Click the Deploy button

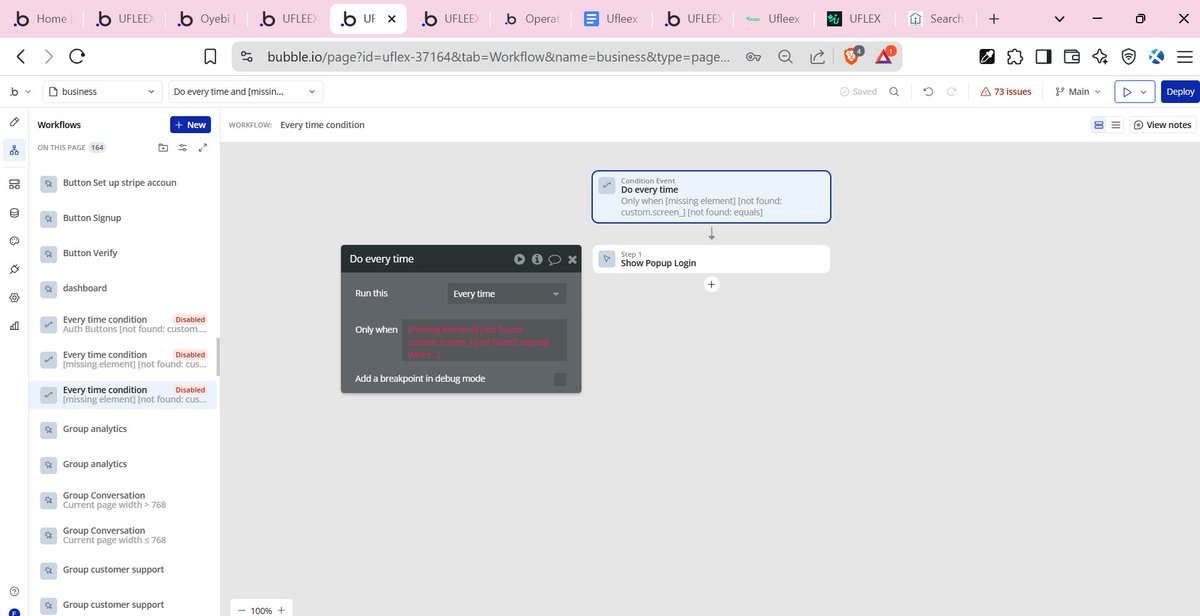pyautogui.click(x=1180, y=91)
